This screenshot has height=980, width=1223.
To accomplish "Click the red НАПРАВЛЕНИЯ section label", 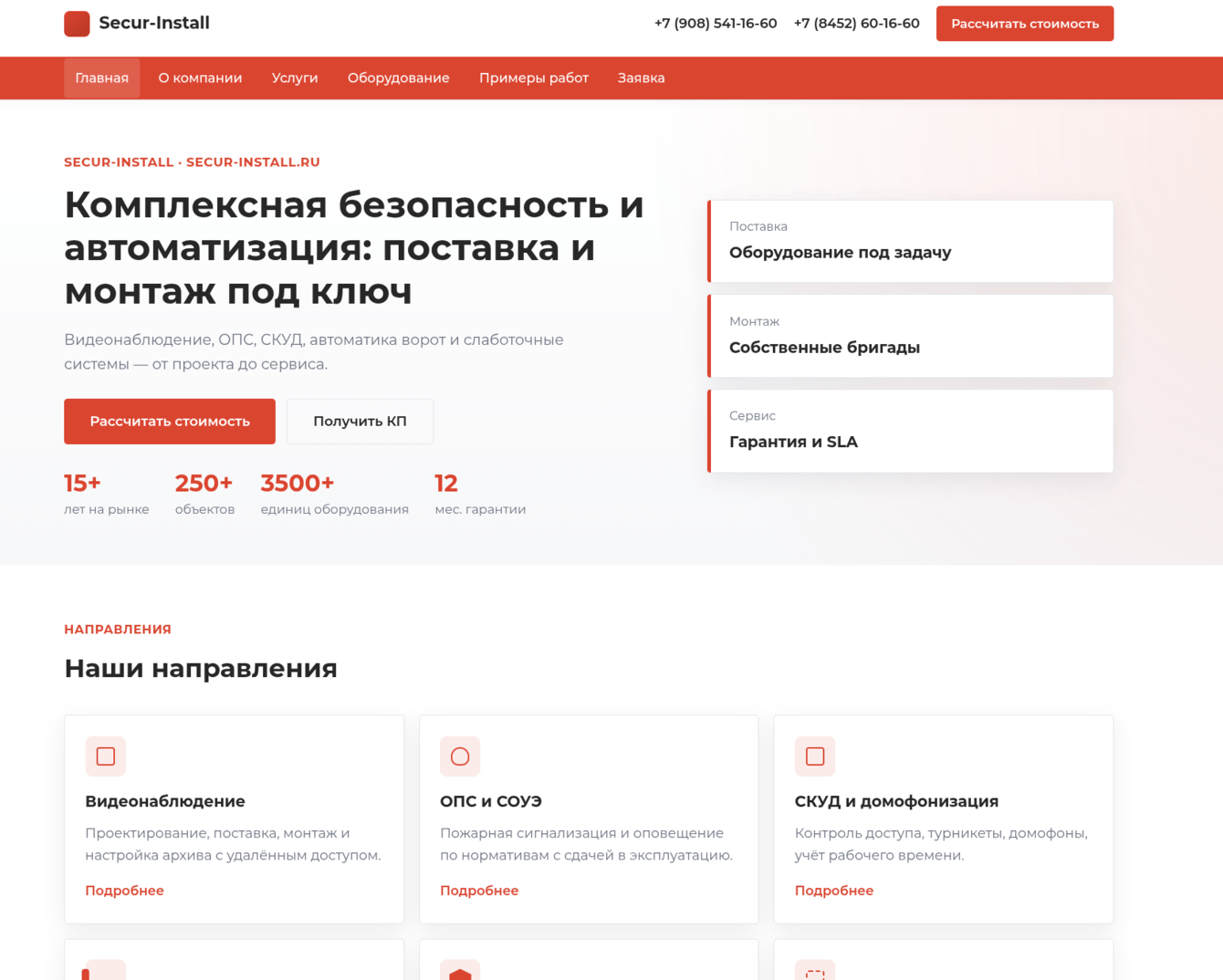I will click(118, 630).
